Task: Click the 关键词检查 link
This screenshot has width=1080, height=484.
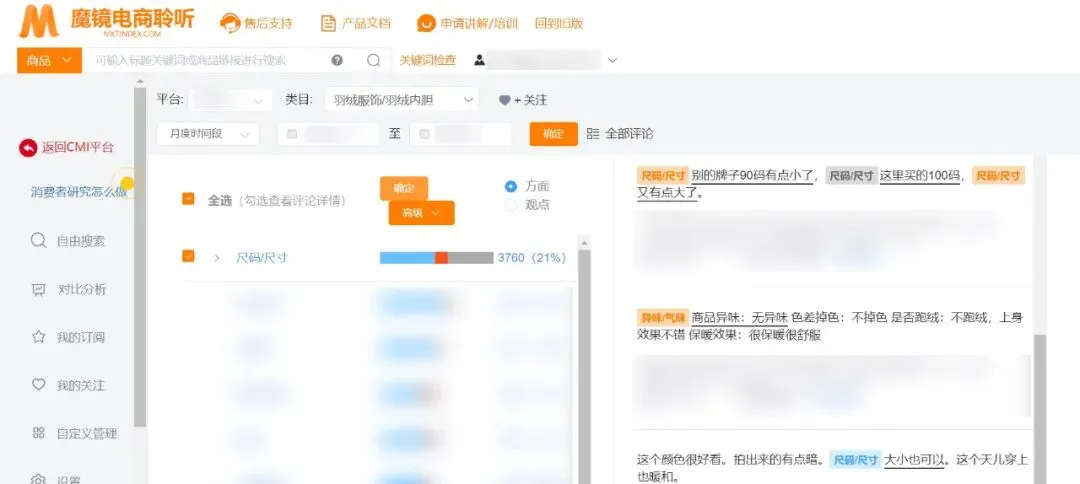Action: click(428, 61)
